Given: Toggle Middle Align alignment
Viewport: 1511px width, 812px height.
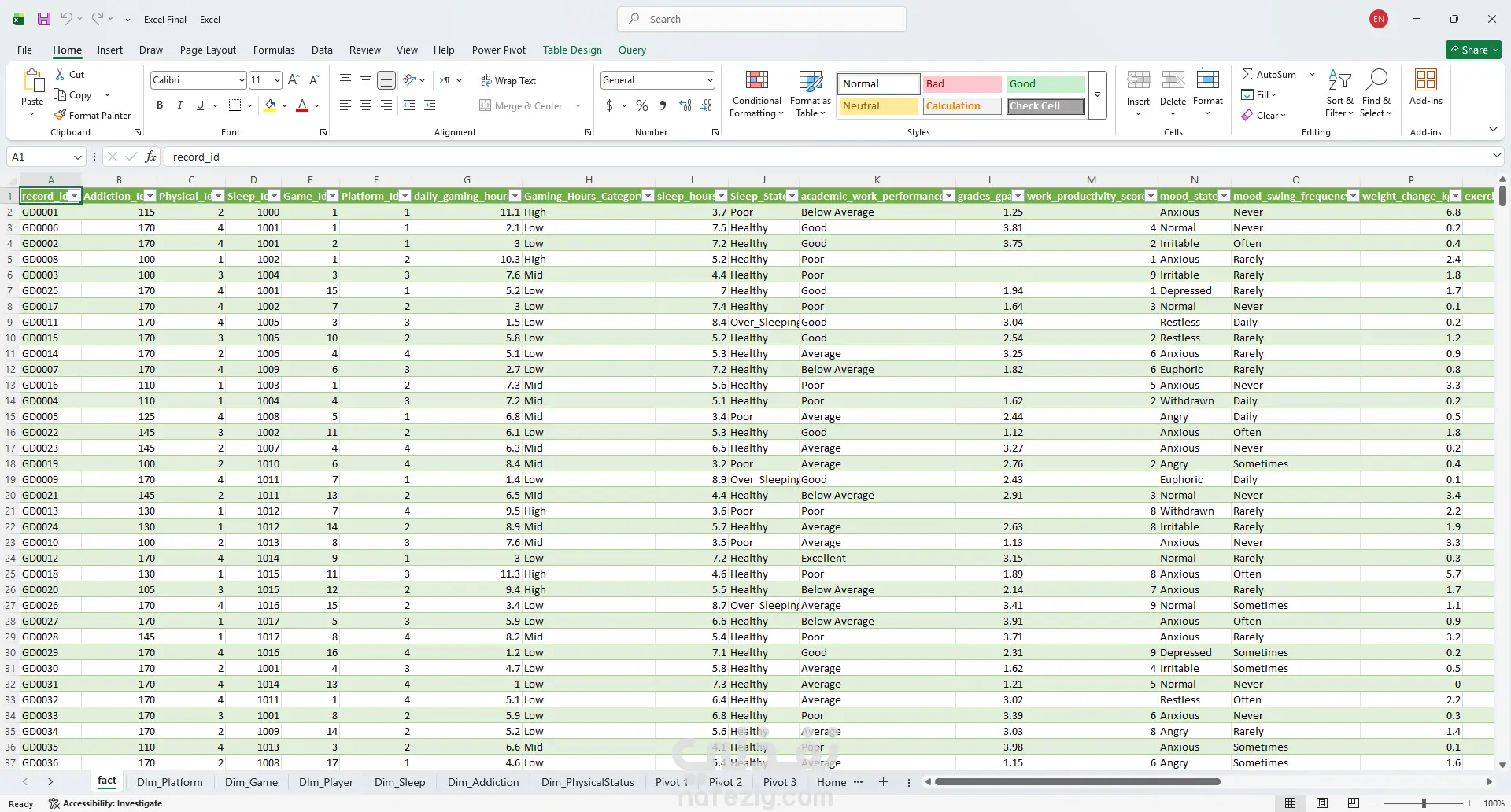Looking at the screenshot, I should click(x=366, y=79).
